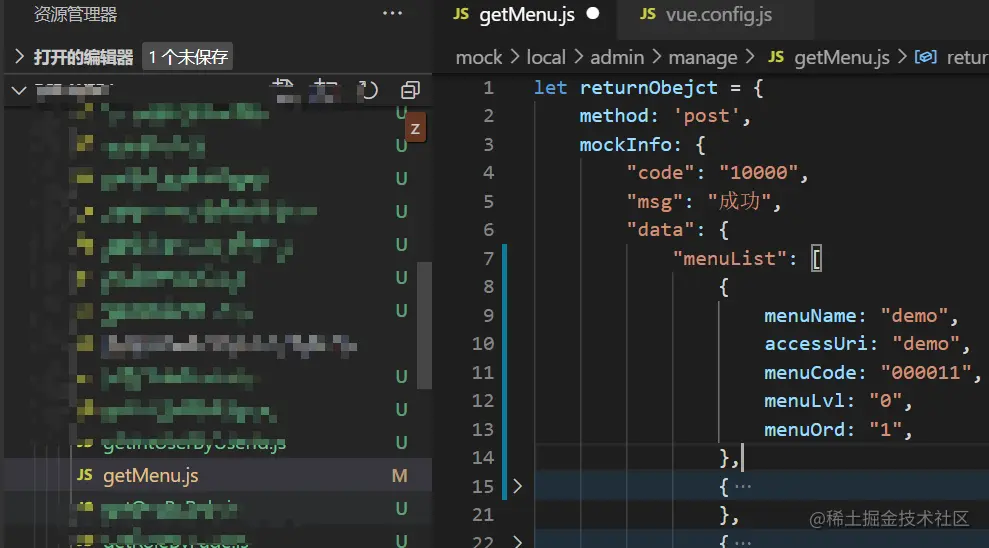This screenshot has width=989, height=548.
Task: Select 'local' in the breadcrumb
Action: [546, 57]
